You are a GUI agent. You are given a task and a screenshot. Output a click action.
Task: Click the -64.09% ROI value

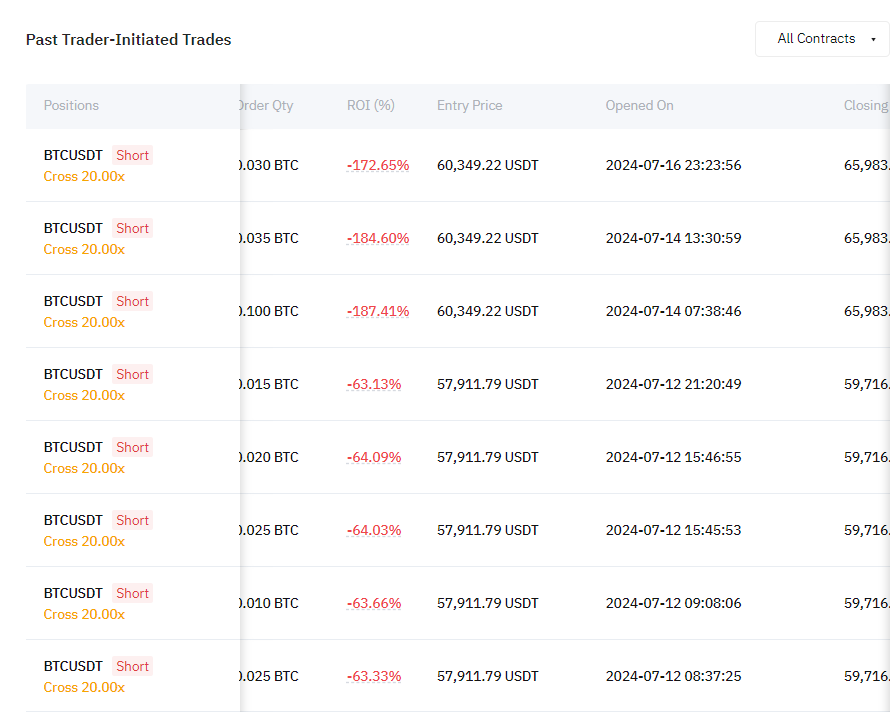pyautogui.click(x=374, y=457)
